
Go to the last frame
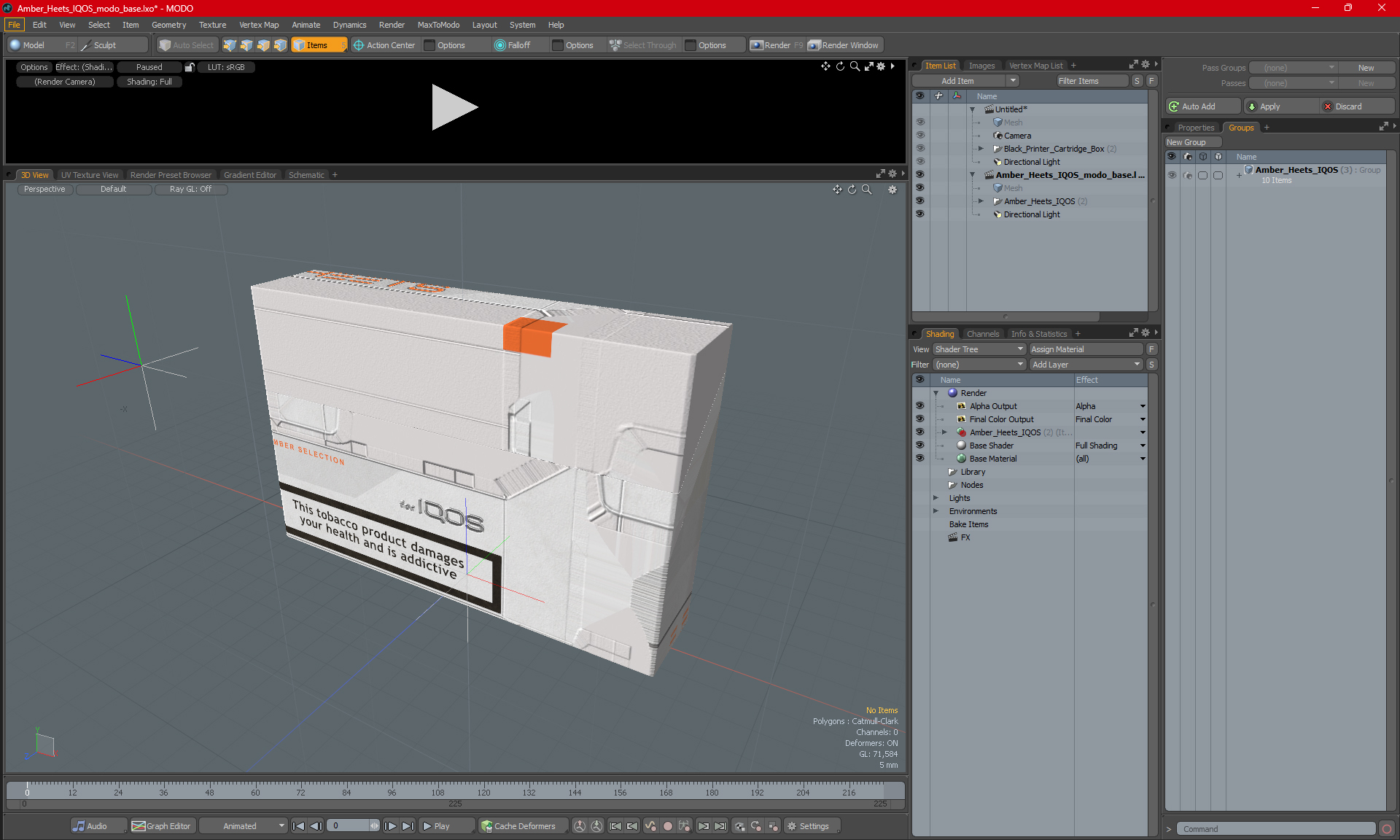point(408,826)
